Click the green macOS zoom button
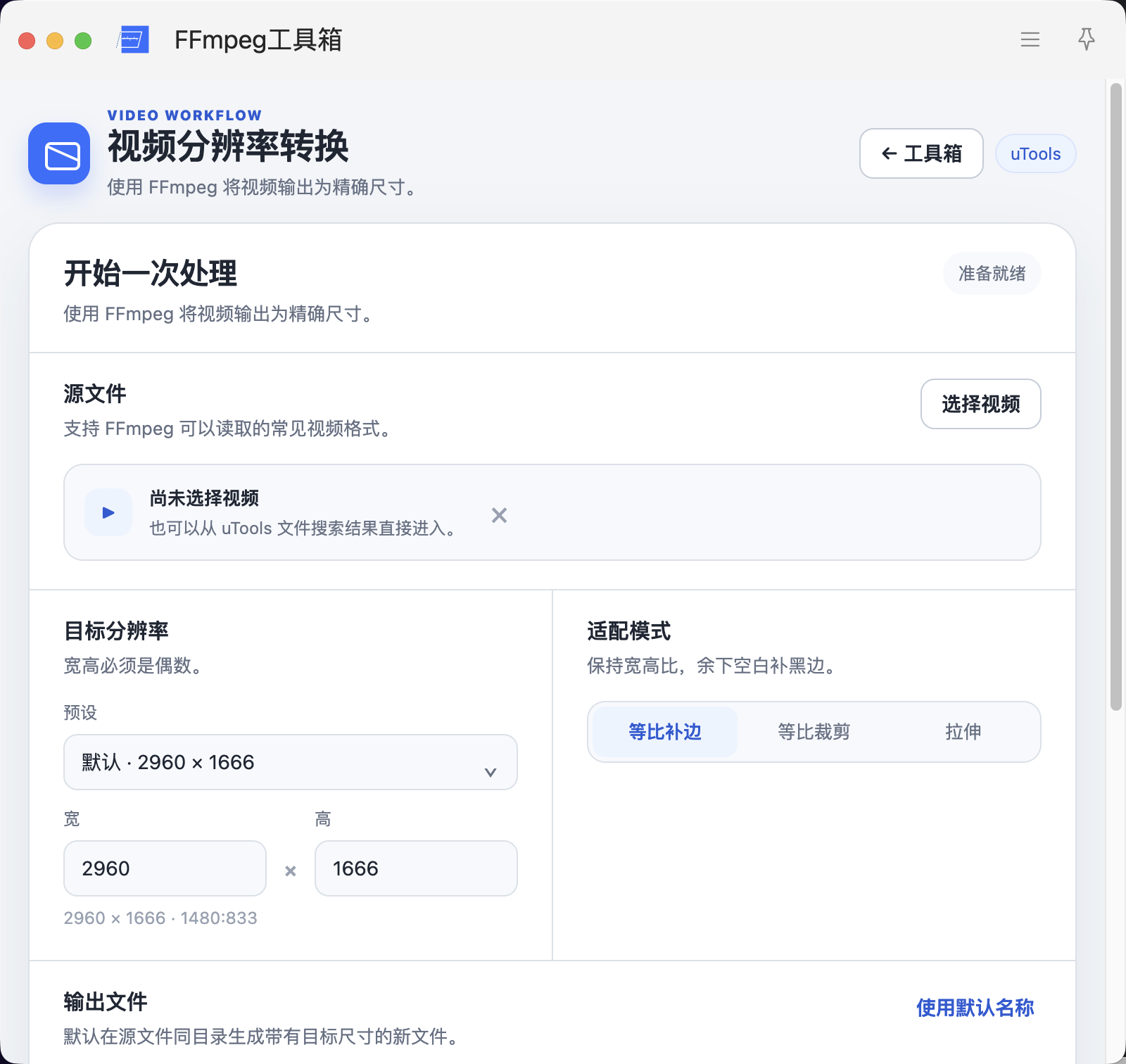This screenshot has width=1126, height=1064. point(83,41)
